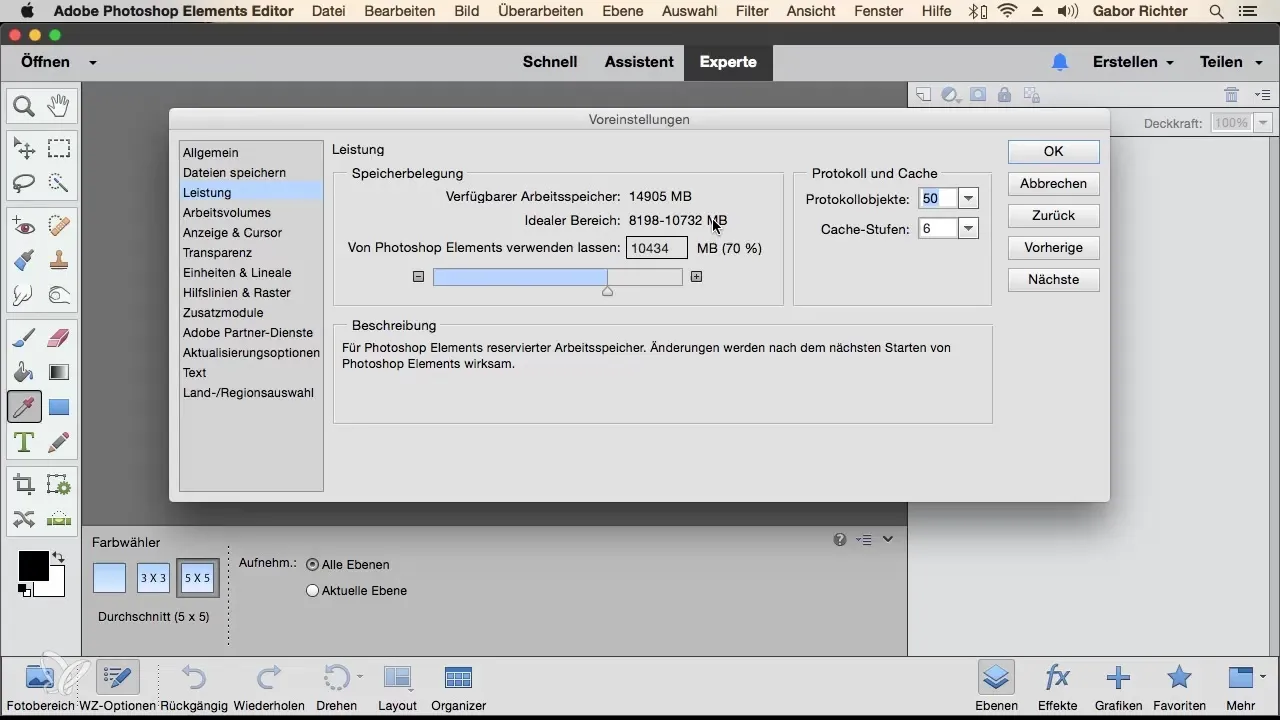Select the Hand tool
This screenshot has height=720, width=1280.
[x=59, y=105]
